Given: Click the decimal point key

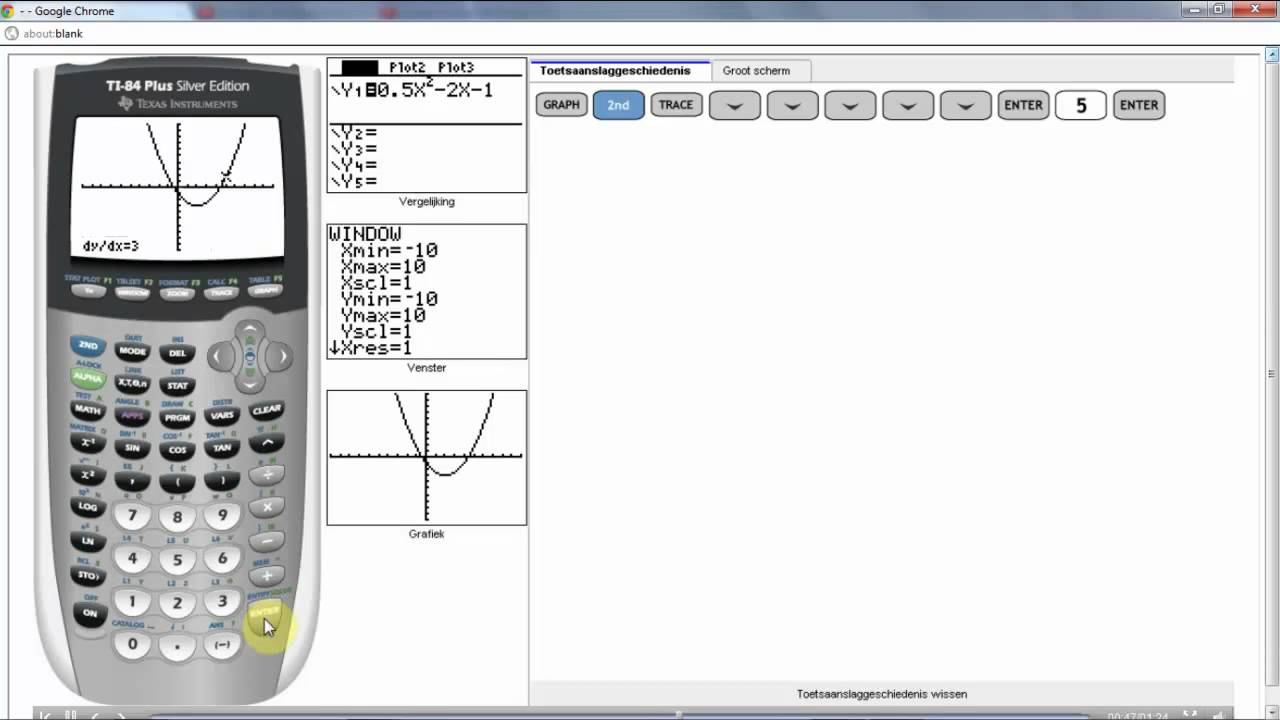Looking at the screenshot, I should tap(177, 646).
